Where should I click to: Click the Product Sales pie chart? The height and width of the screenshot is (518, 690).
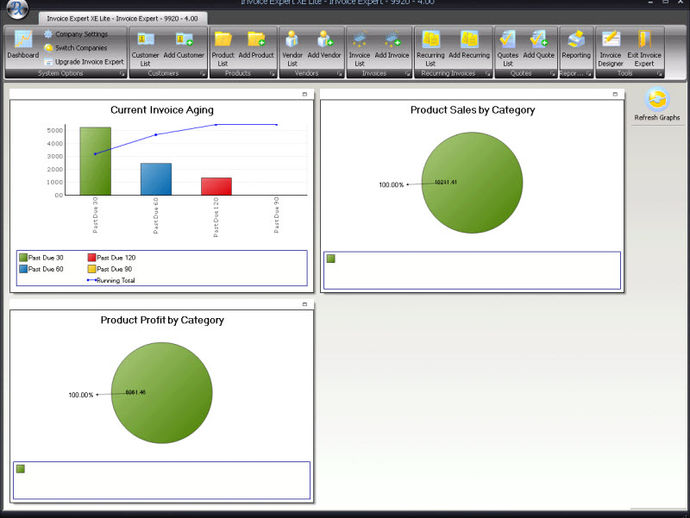(472, 183)
